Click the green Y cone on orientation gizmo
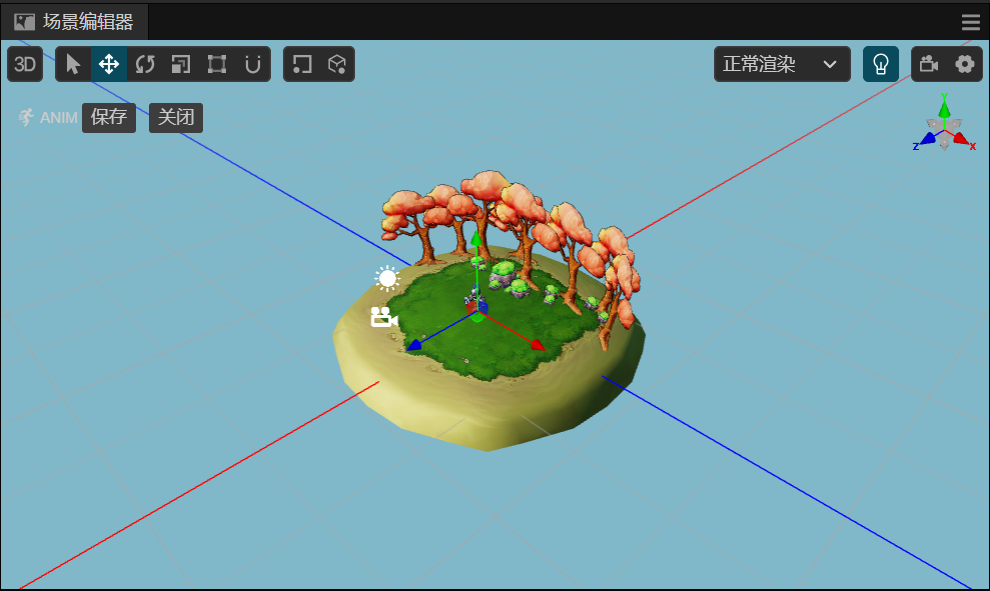This screenshot has width=990, height=591. pyautogui.click(x=944, y=108)
